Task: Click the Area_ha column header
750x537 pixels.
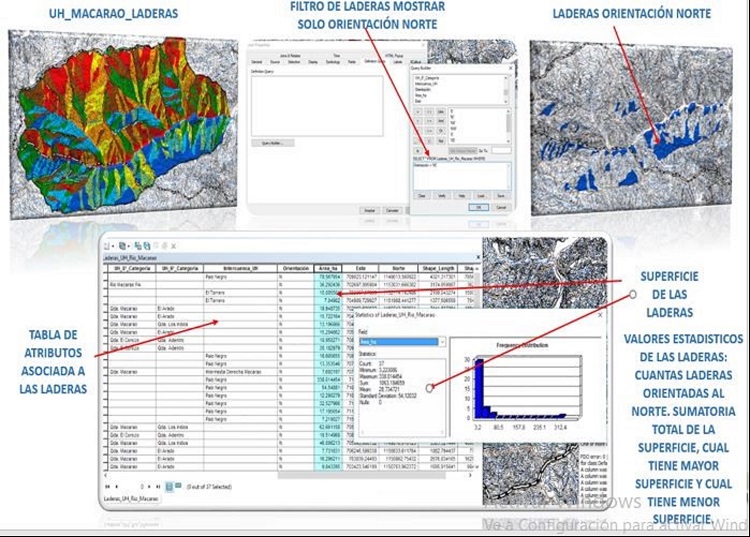Action: coord(328,268)
